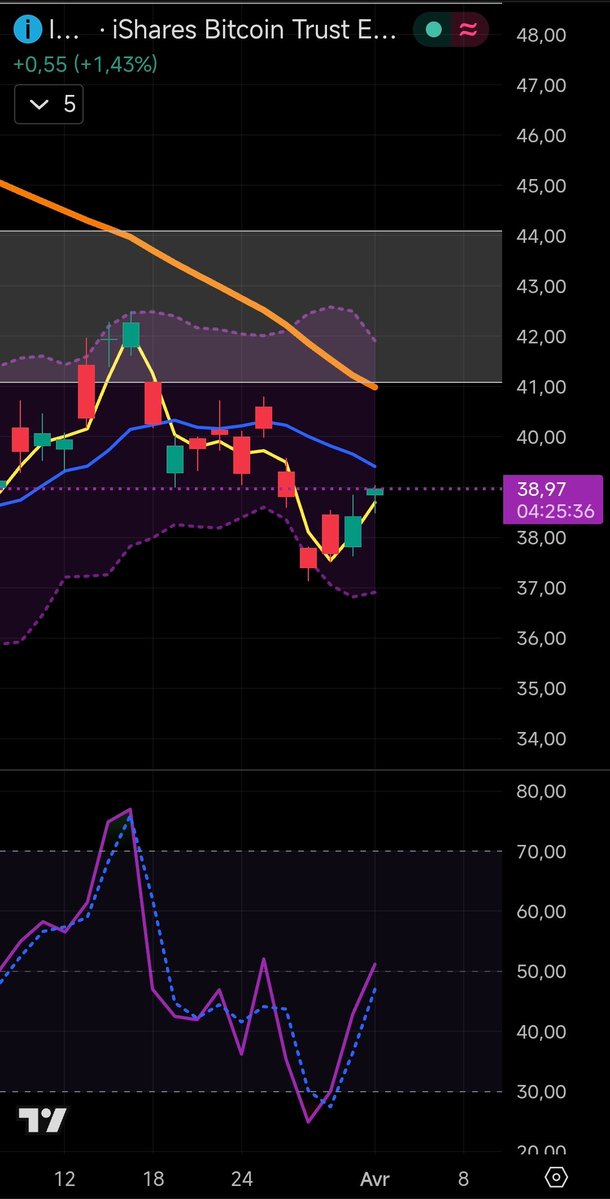The width and height of the screenshot is (610, 1199).
Task: Click the 18 date label on time axis
Action: tap(154, 1178)
